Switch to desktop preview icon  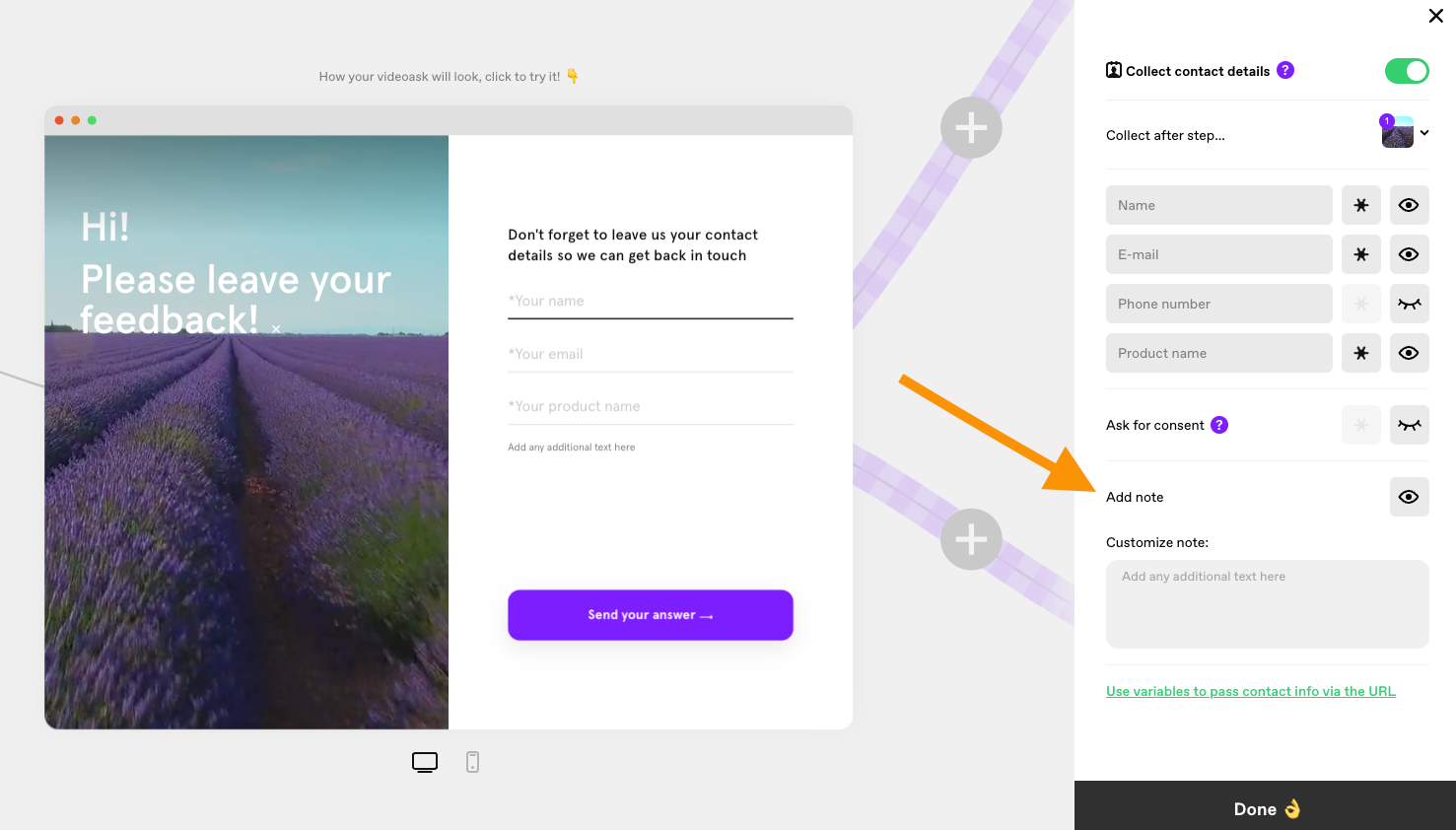pyautogui.click(x=425, y=762)
